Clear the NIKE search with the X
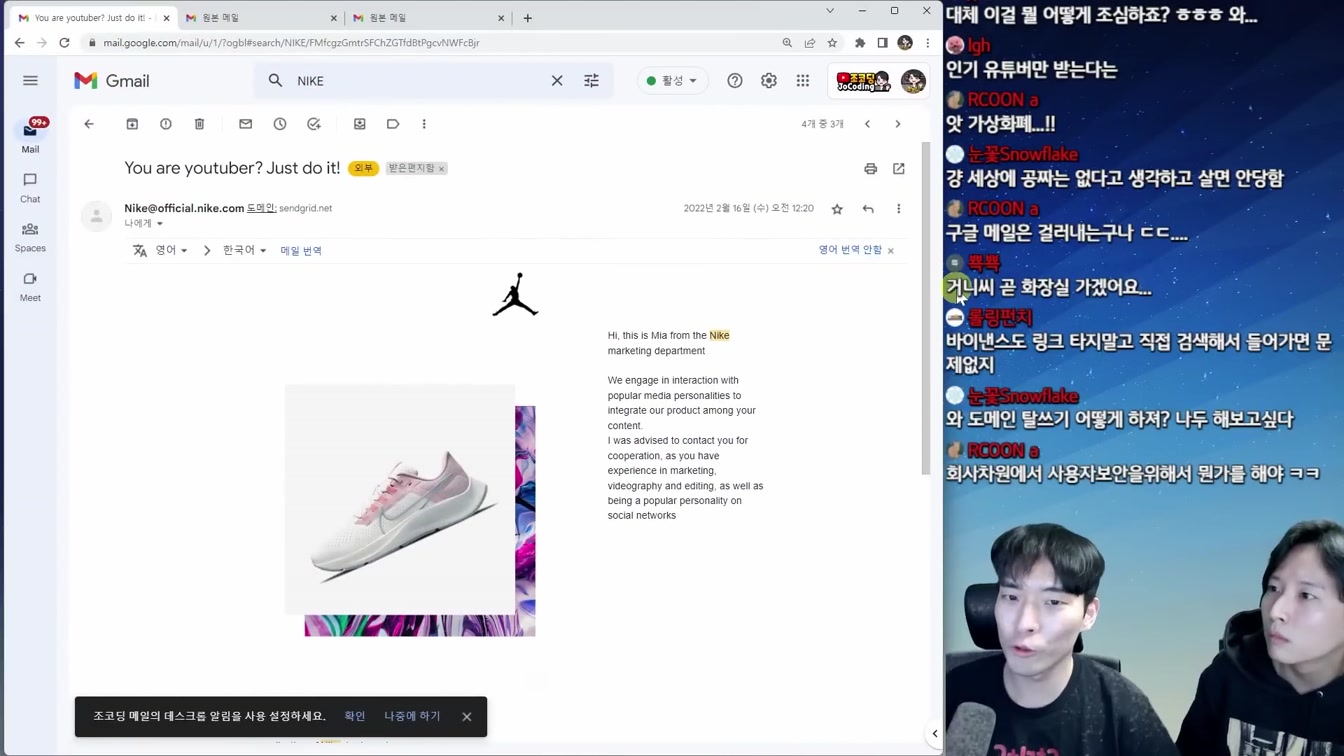The width and height of the screenshot is (1344, 756). (557, 81)
